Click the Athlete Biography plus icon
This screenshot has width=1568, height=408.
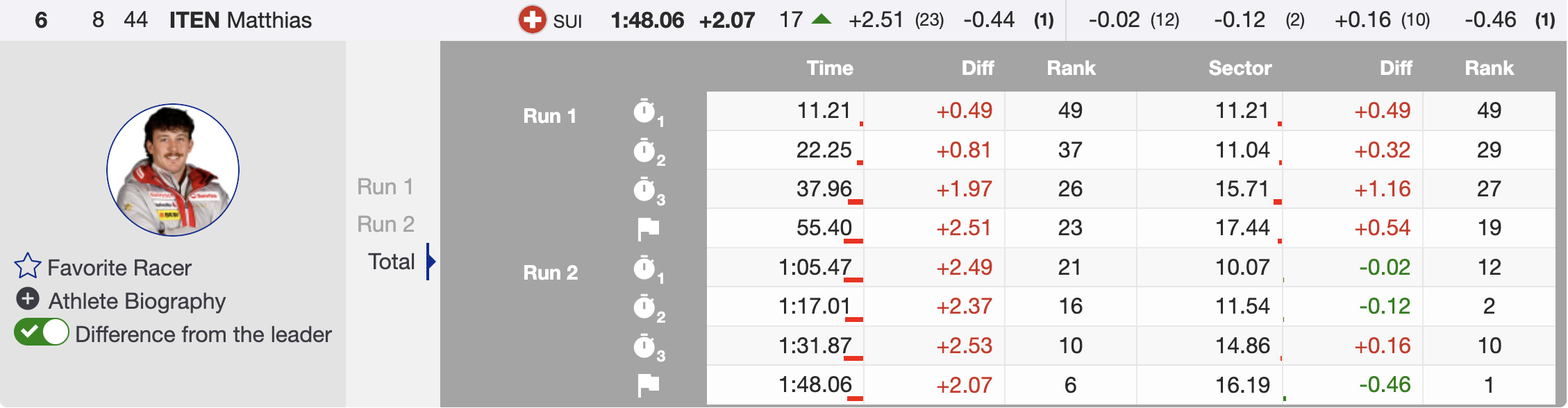(x=27, y=299)
